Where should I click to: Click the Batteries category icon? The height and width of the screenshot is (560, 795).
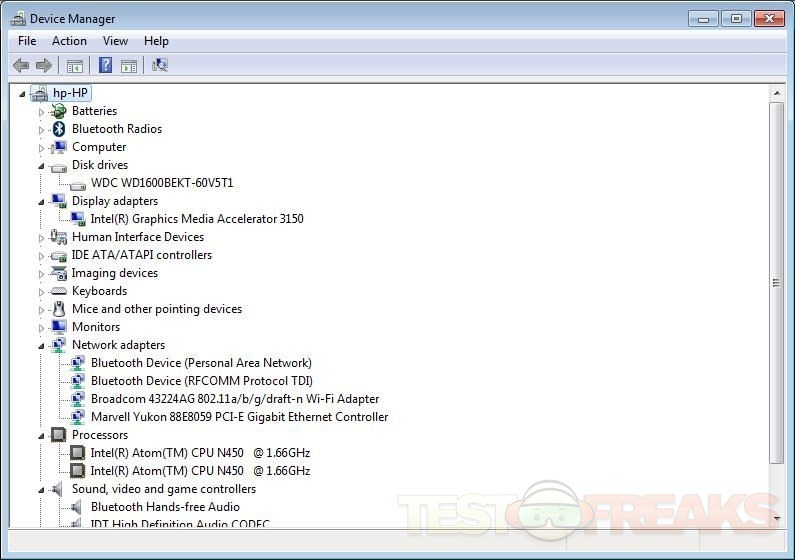(59, 111)
